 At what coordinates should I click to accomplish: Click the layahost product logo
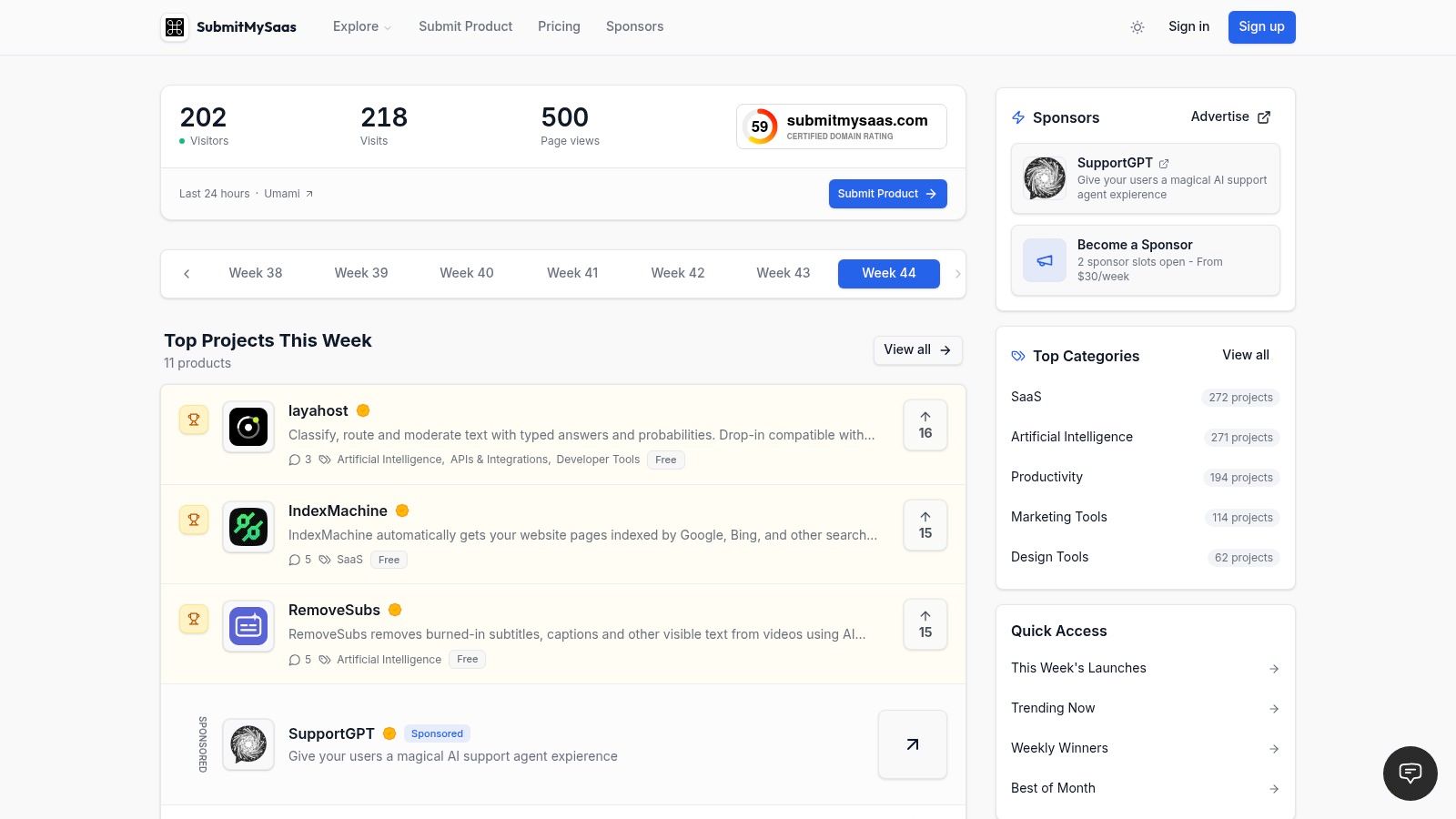248,427
